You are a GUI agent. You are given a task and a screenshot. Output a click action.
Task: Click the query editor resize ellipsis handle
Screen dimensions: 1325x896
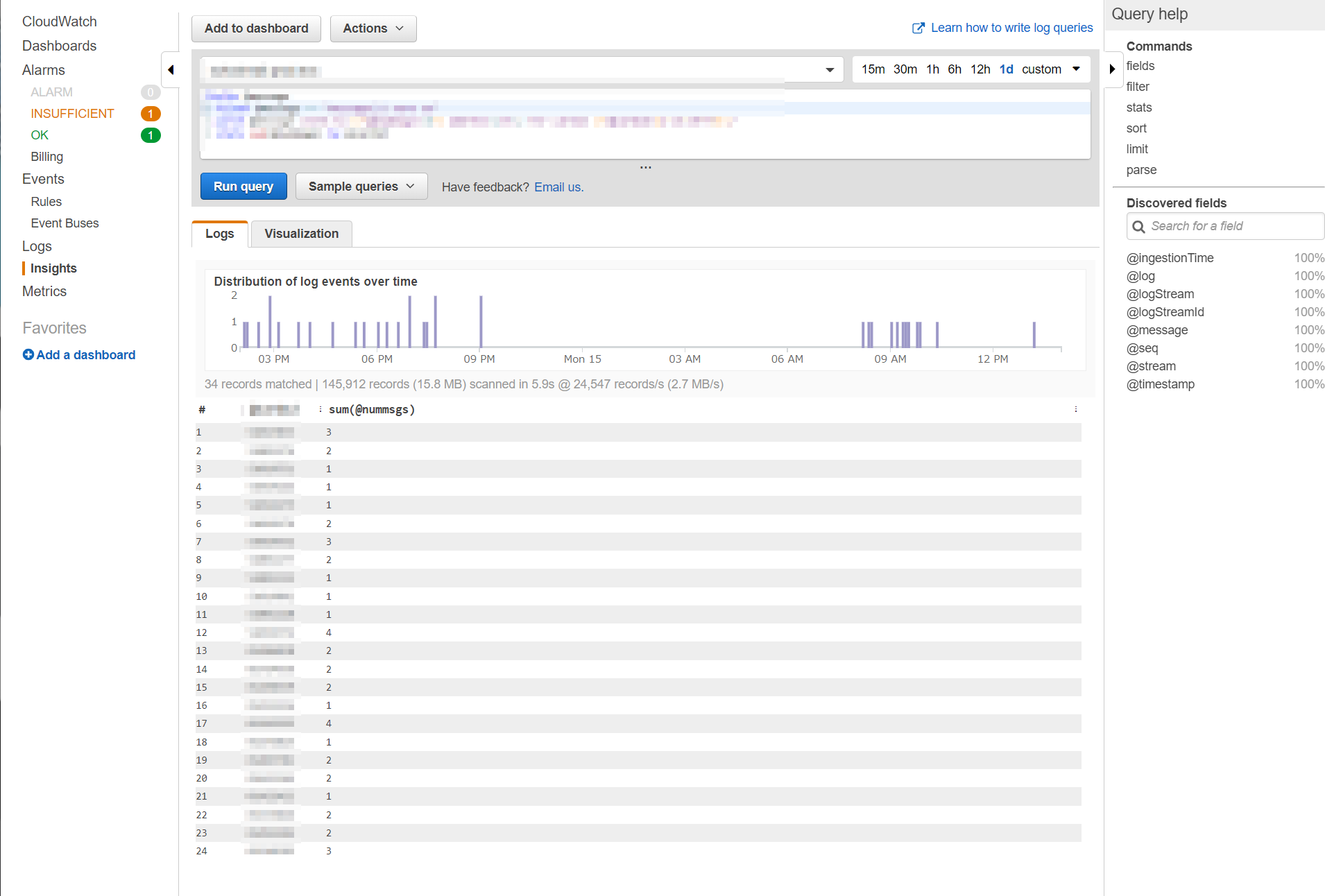click(646, 167)
